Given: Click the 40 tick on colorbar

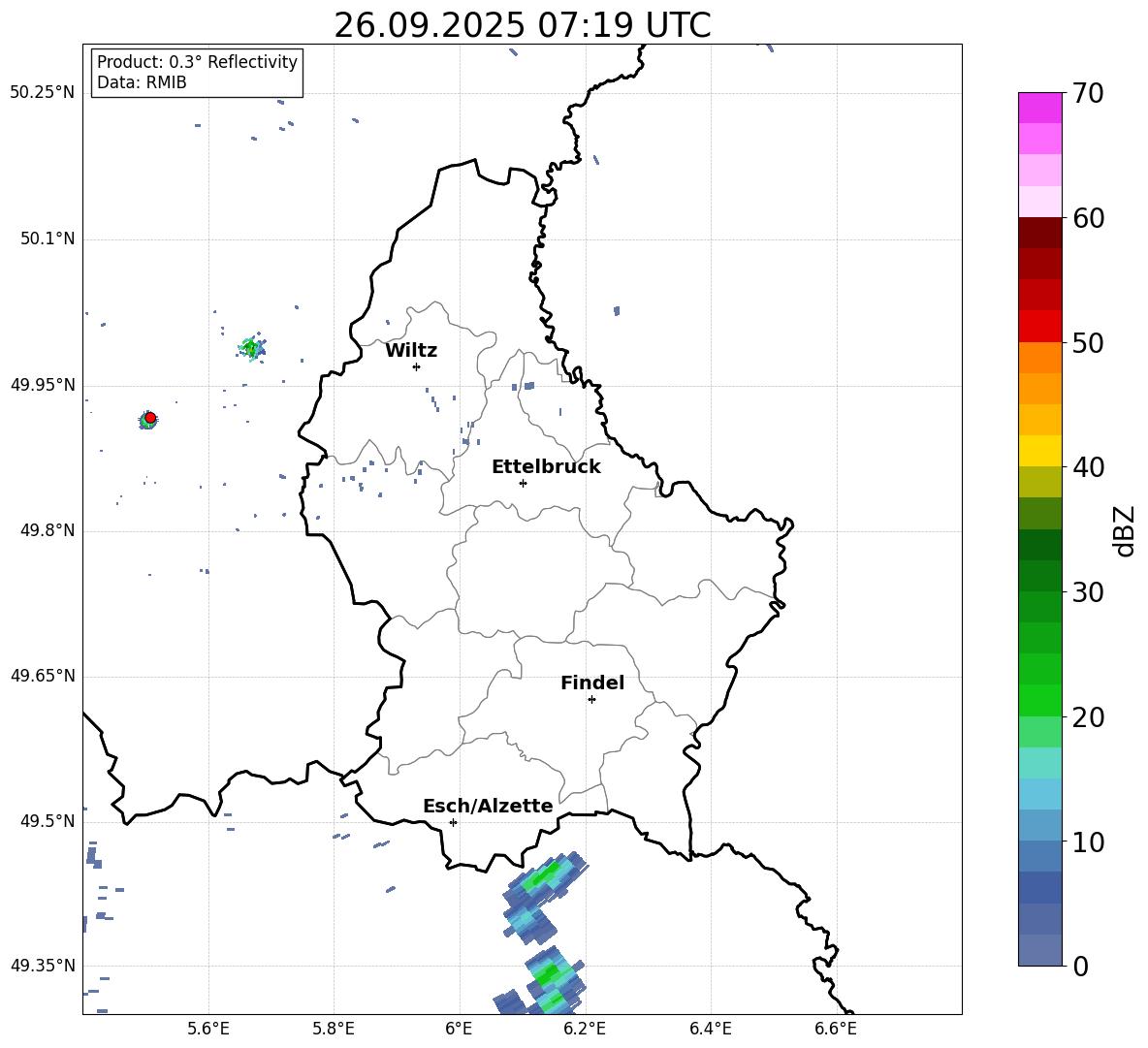Looking at the screenshot, I should click(x=1088, y=467).
